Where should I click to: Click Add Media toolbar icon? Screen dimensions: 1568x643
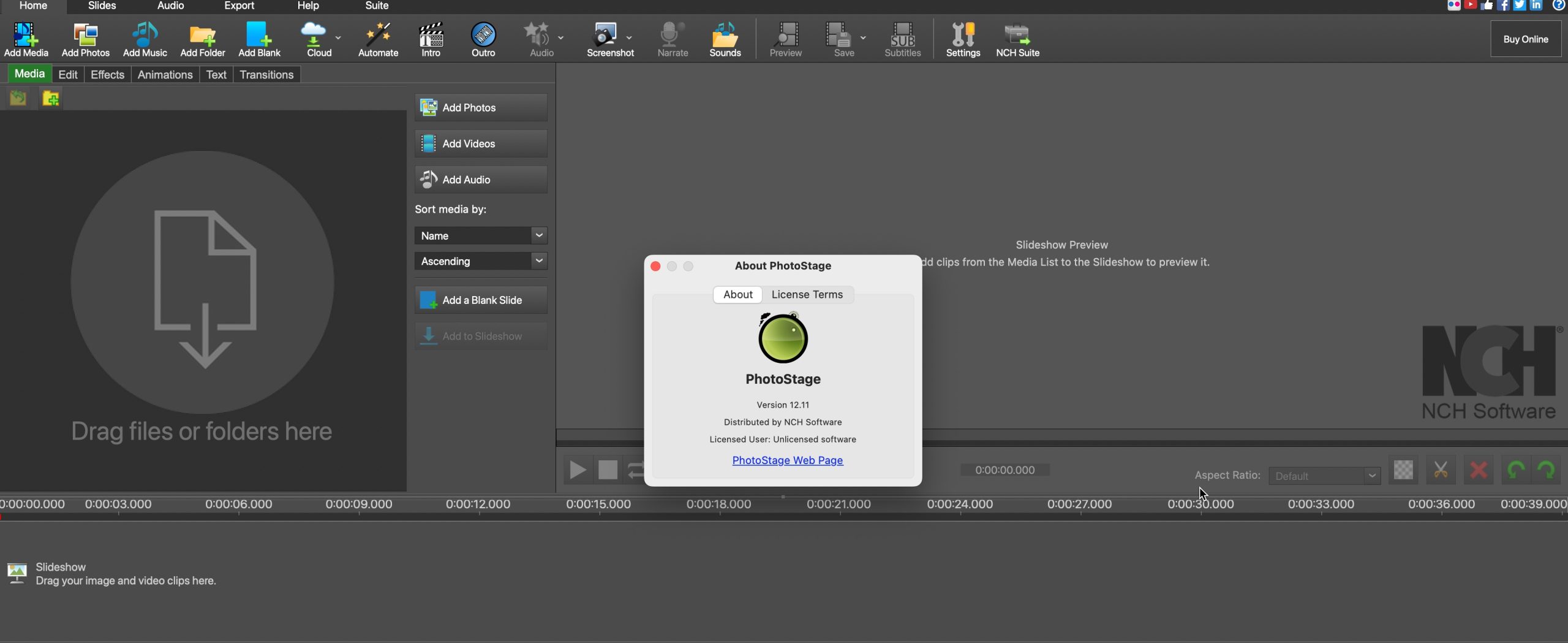(x=26, y=39)
